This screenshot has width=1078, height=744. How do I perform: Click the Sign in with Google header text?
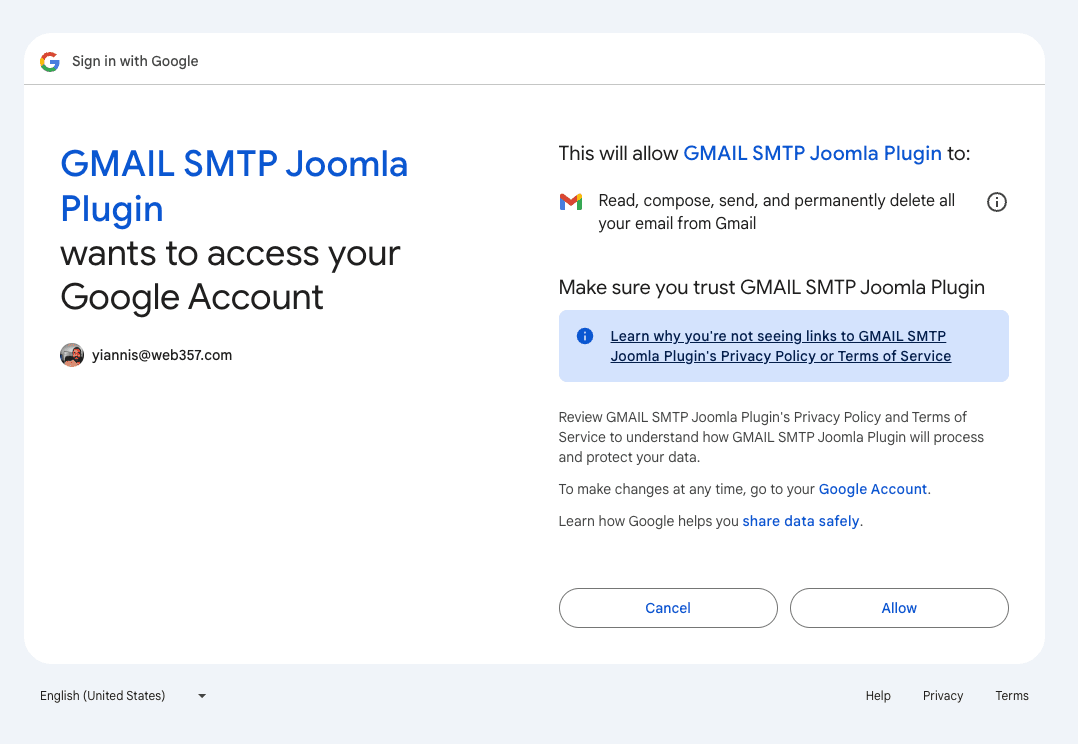point(135,62)
